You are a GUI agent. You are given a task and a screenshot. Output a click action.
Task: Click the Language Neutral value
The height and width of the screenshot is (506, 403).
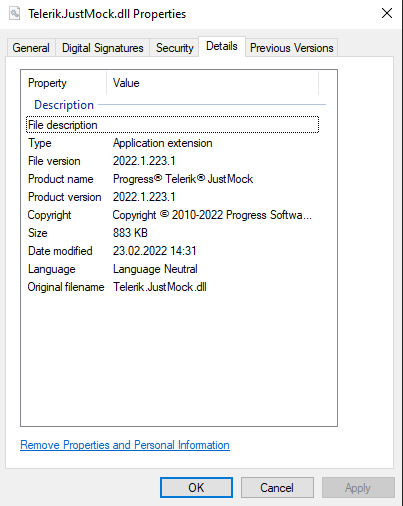pyautogui.click(x=155, y=269)
